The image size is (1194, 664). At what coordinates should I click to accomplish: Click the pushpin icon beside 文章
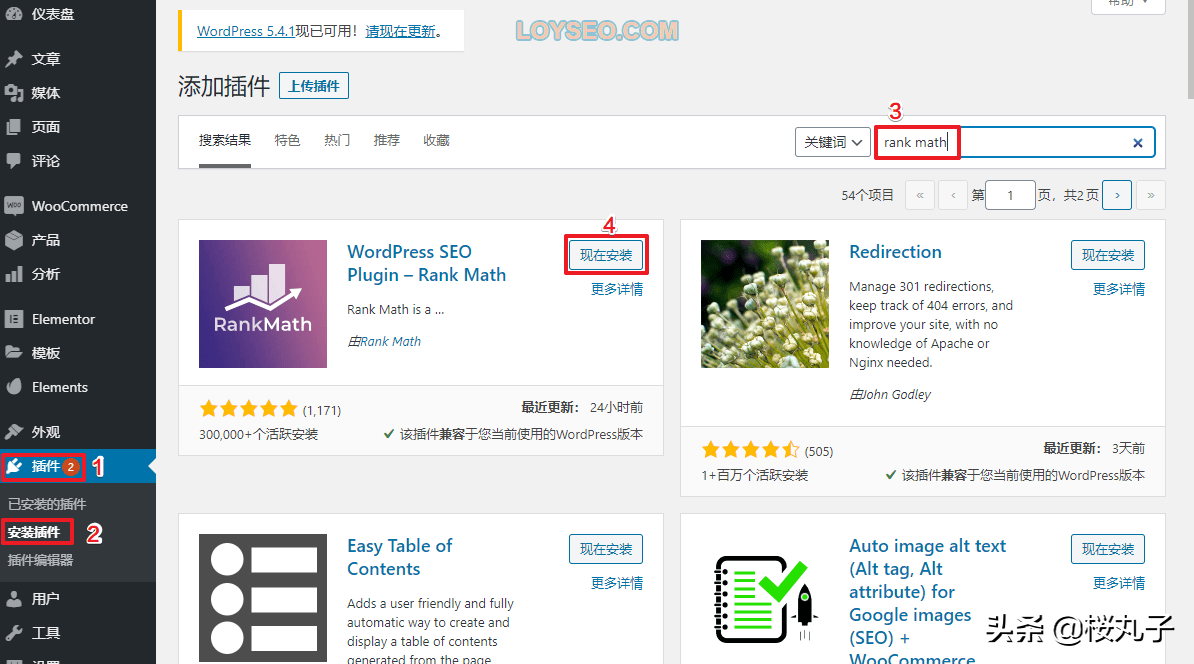tap(14, 59)
